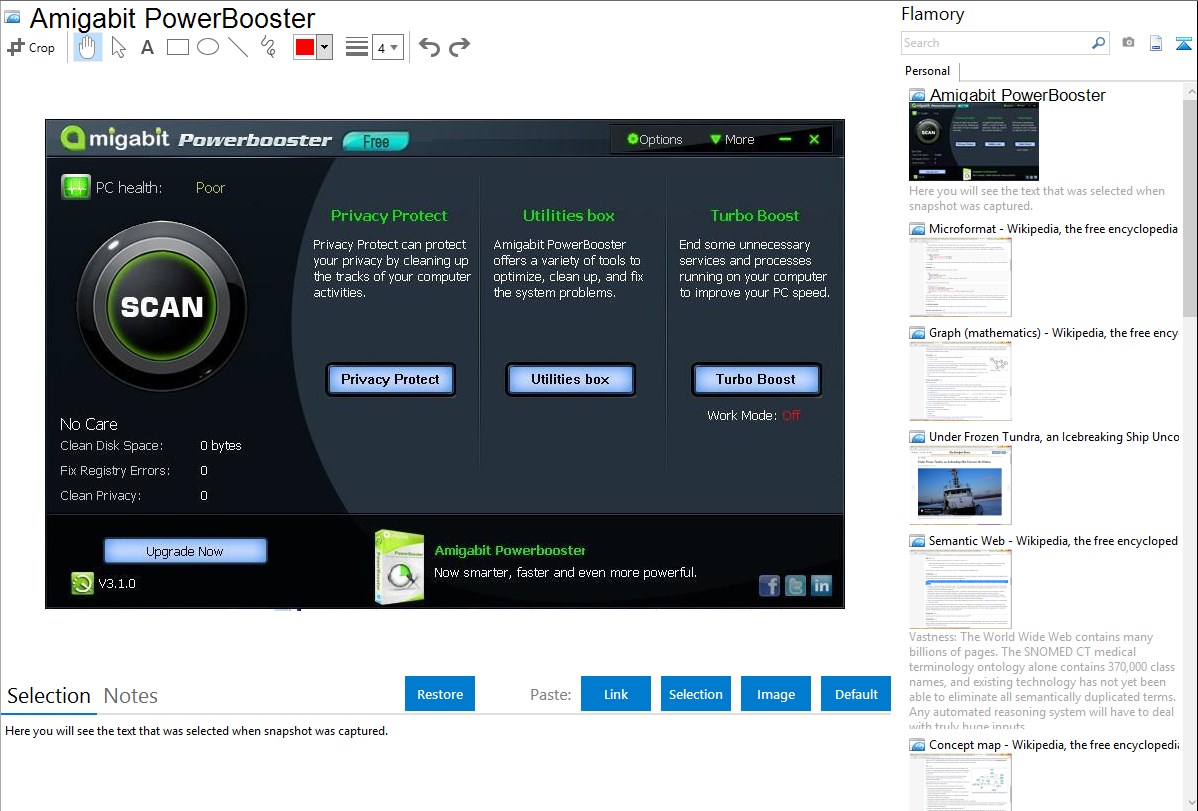Image resolution: width=1198 pixels, height=811 pixels.
Task: Select the text annotation tool
Action: (147, 47)
